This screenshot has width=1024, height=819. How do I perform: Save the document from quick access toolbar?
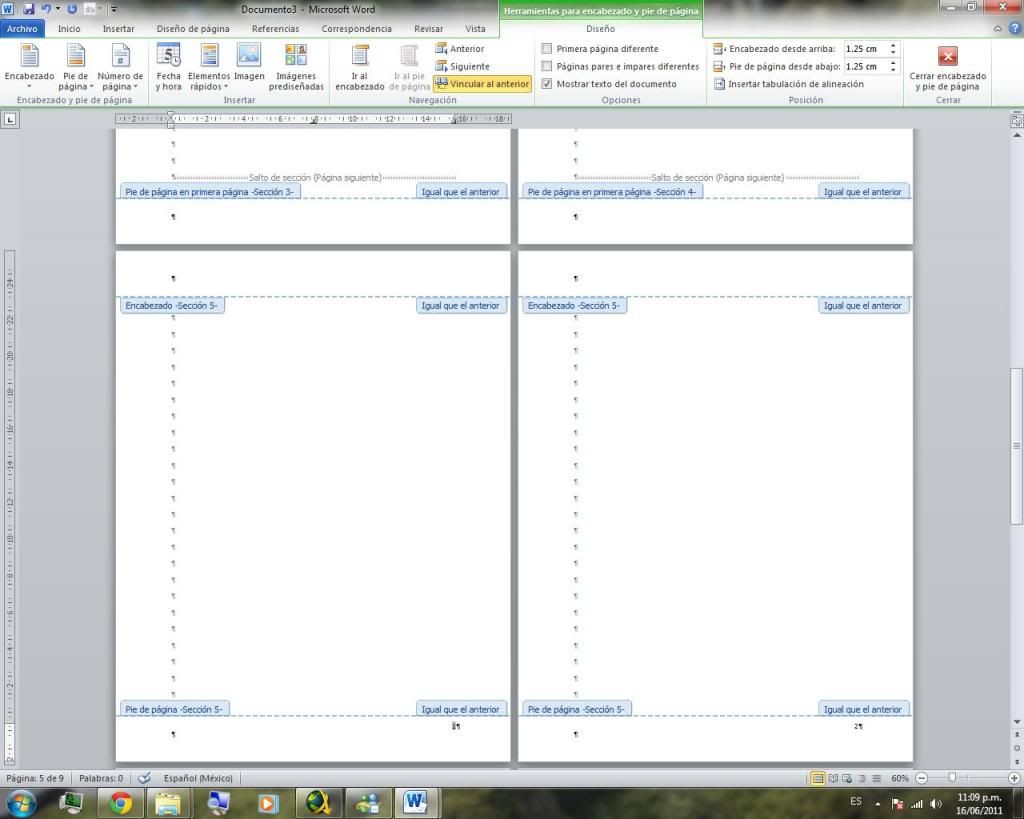(x=28, y=9)
